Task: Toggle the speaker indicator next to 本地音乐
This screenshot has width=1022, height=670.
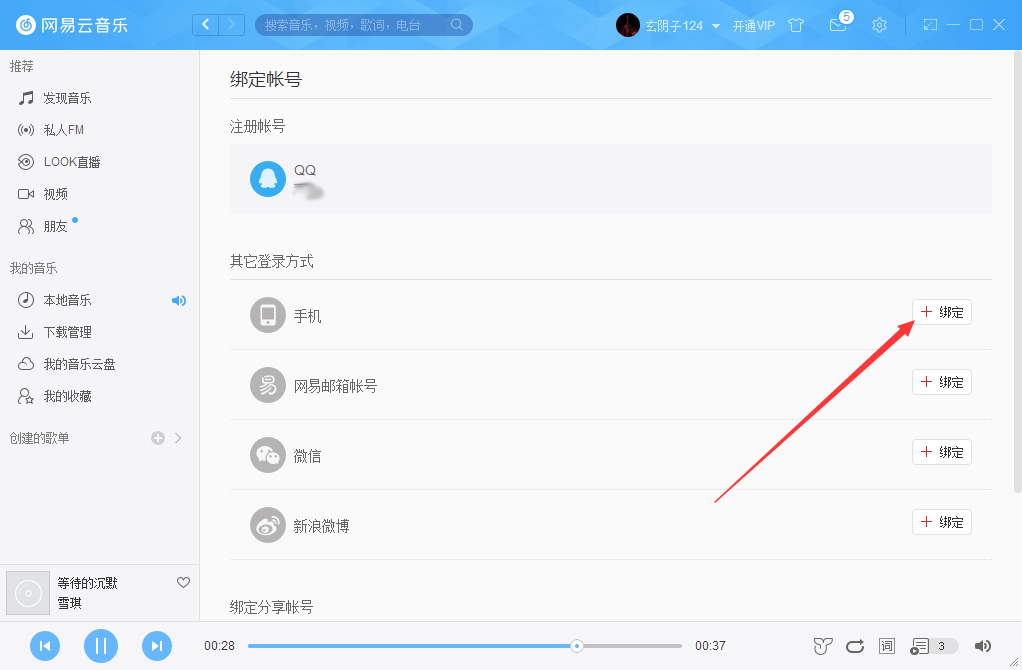Action: point(180,300)
